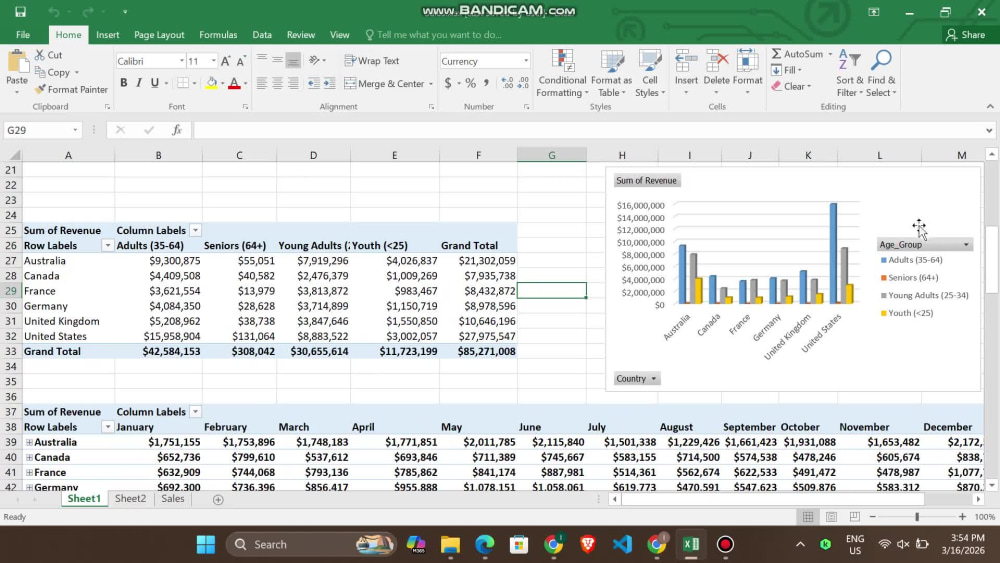Screen dimensions: 1000x563
Task: Switch to the Page Layout tab
Action: coord(159,34)
